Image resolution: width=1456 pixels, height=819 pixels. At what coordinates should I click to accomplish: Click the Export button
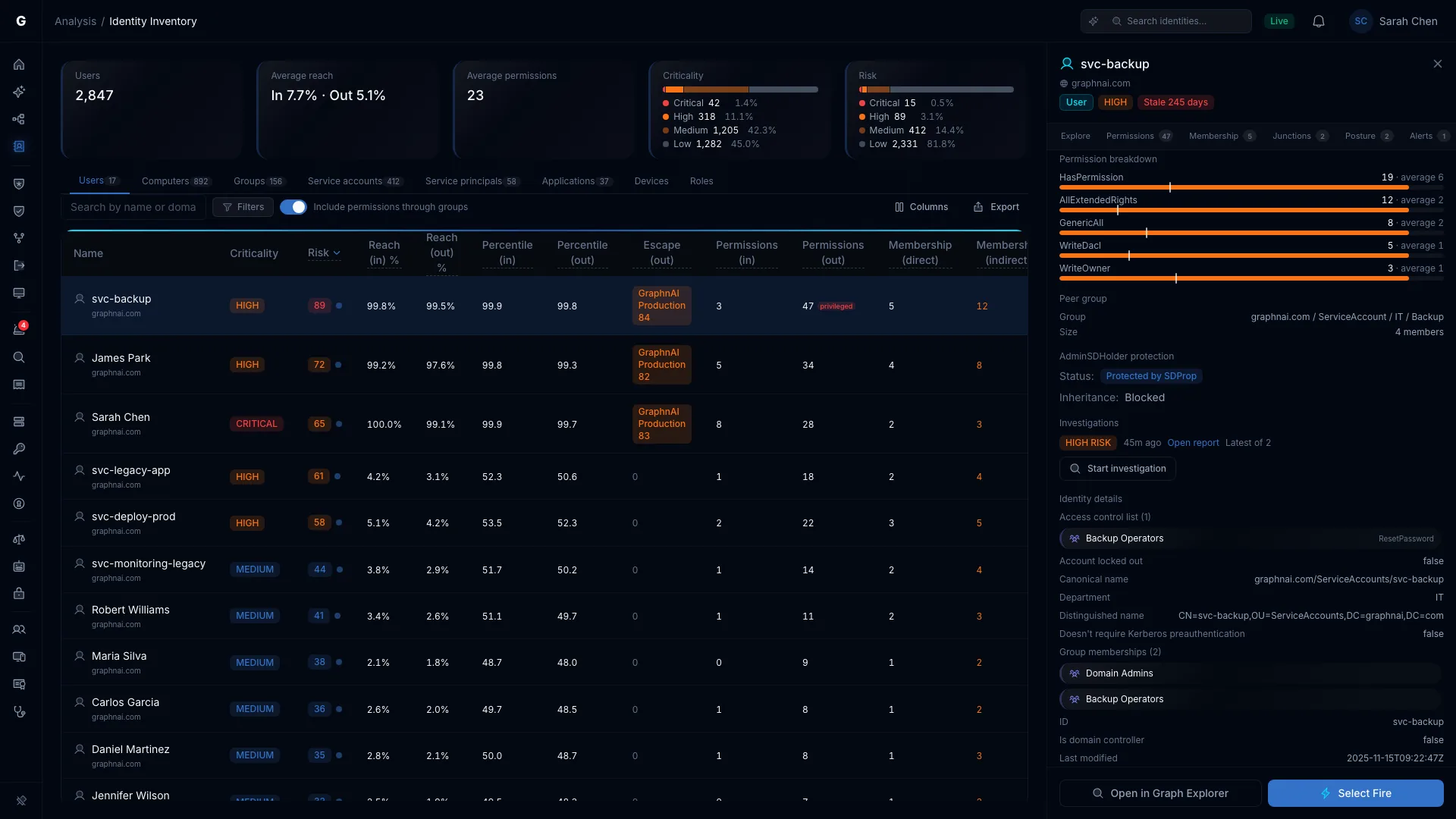tap(996, 207)
